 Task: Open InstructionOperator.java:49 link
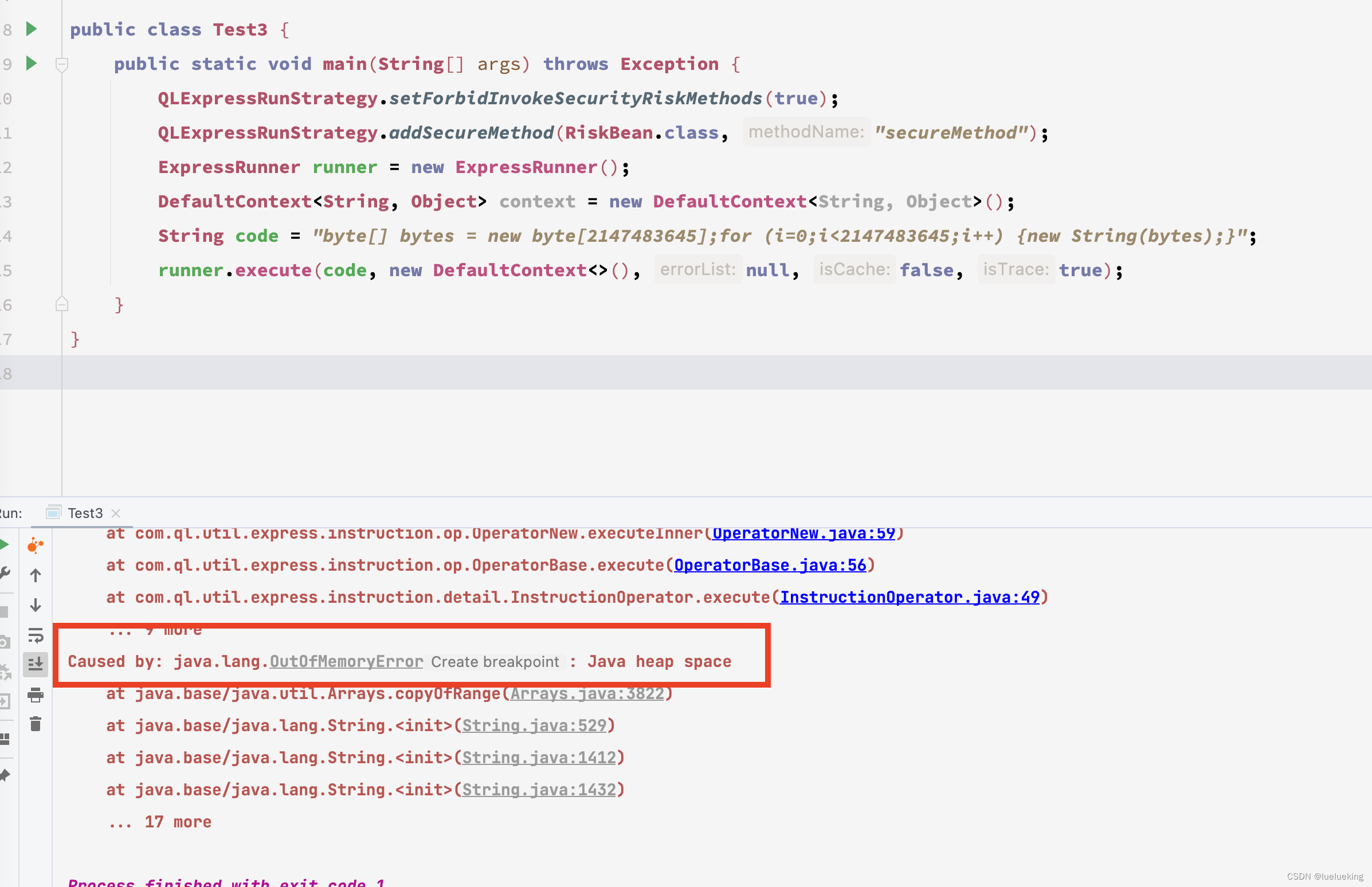(x=910, y=597)
